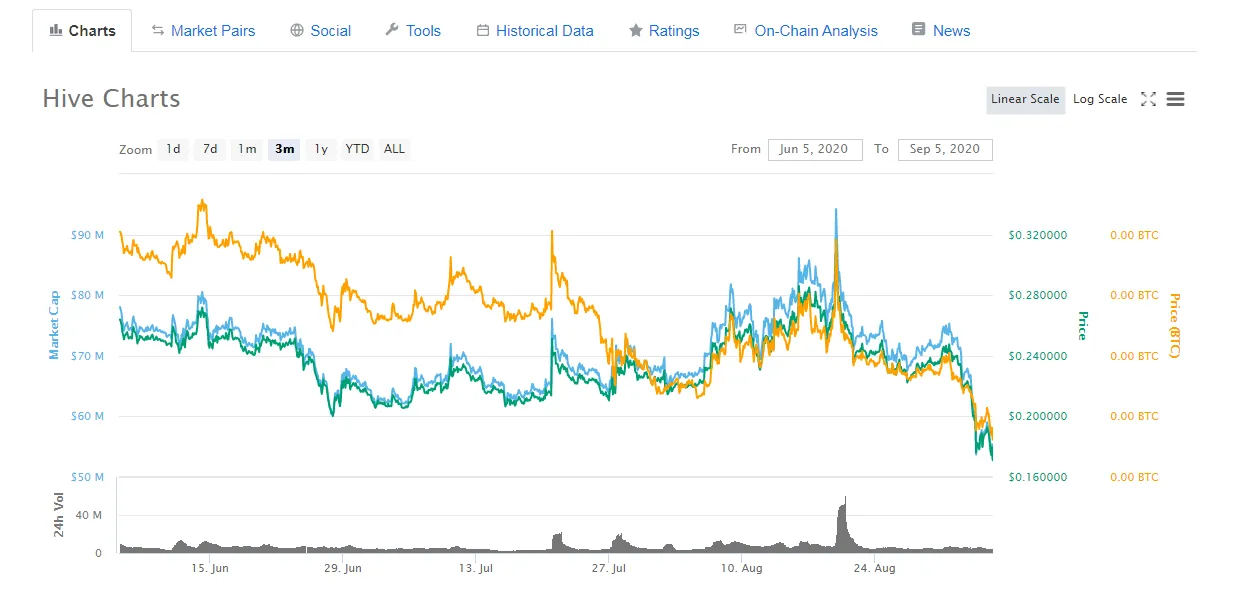
Task: Open the chart hamburger menu
Action: 1176,99
